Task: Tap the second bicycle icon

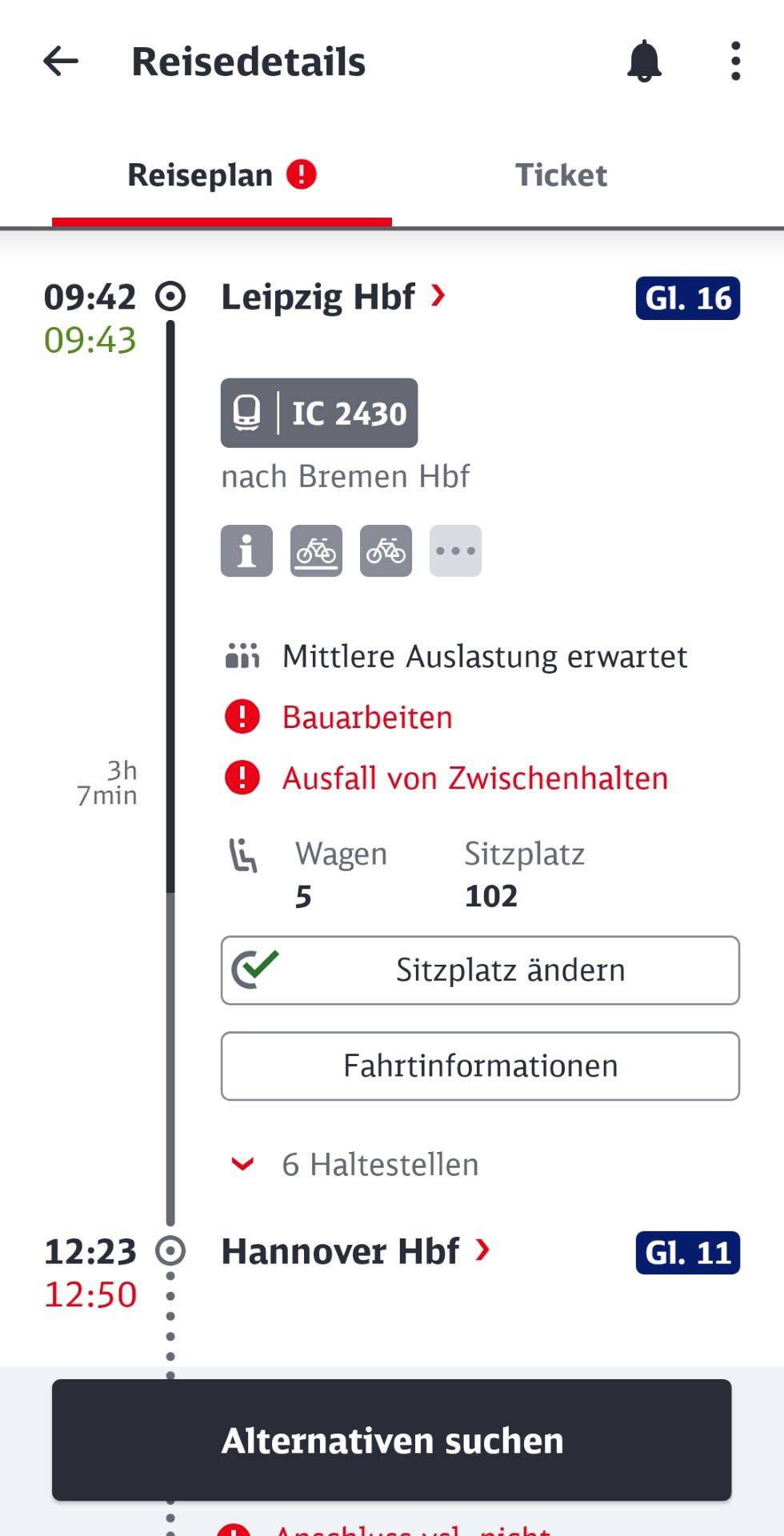Action: (x=386, y=551)
